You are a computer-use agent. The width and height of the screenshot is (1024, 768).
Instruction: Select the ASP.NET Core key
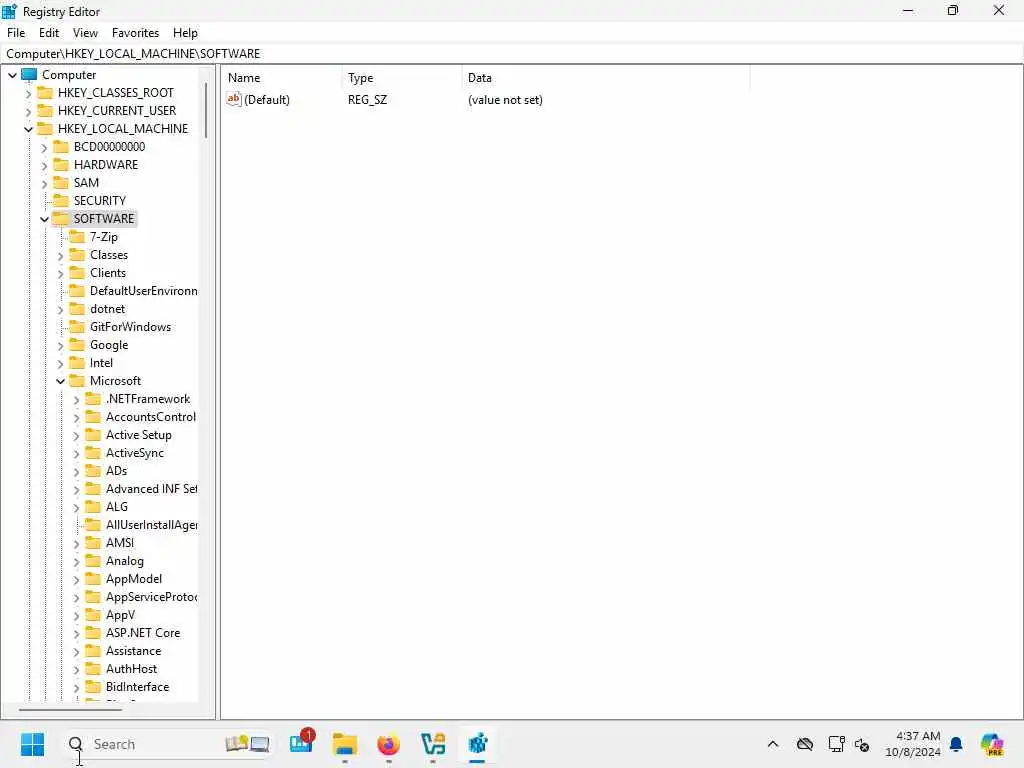pyautogui.click(x=143, y=633)
